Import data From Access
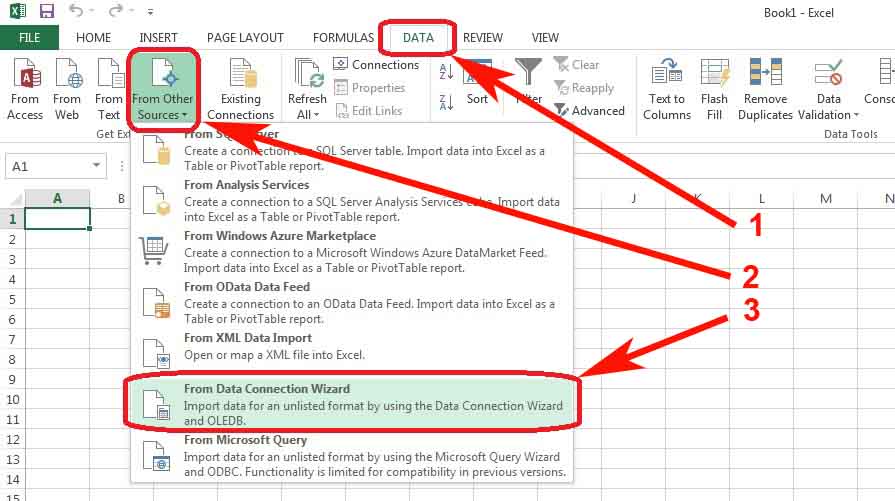 pyautogui.click(x=25, y=89)
